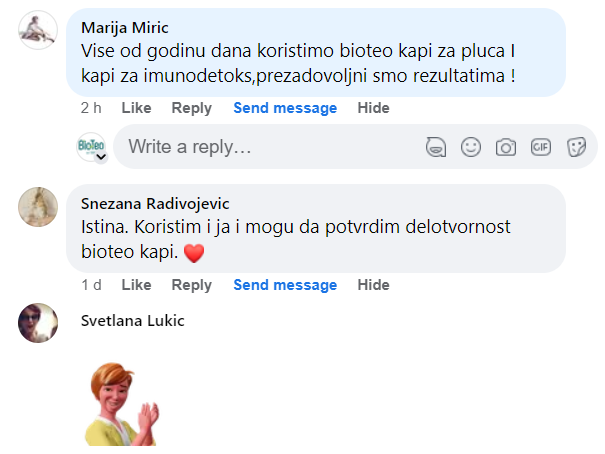Viewport: 605px width, 454px height.
Task: Like Snezana Radivojevic's comment
Action: click(x=136, y=285)
